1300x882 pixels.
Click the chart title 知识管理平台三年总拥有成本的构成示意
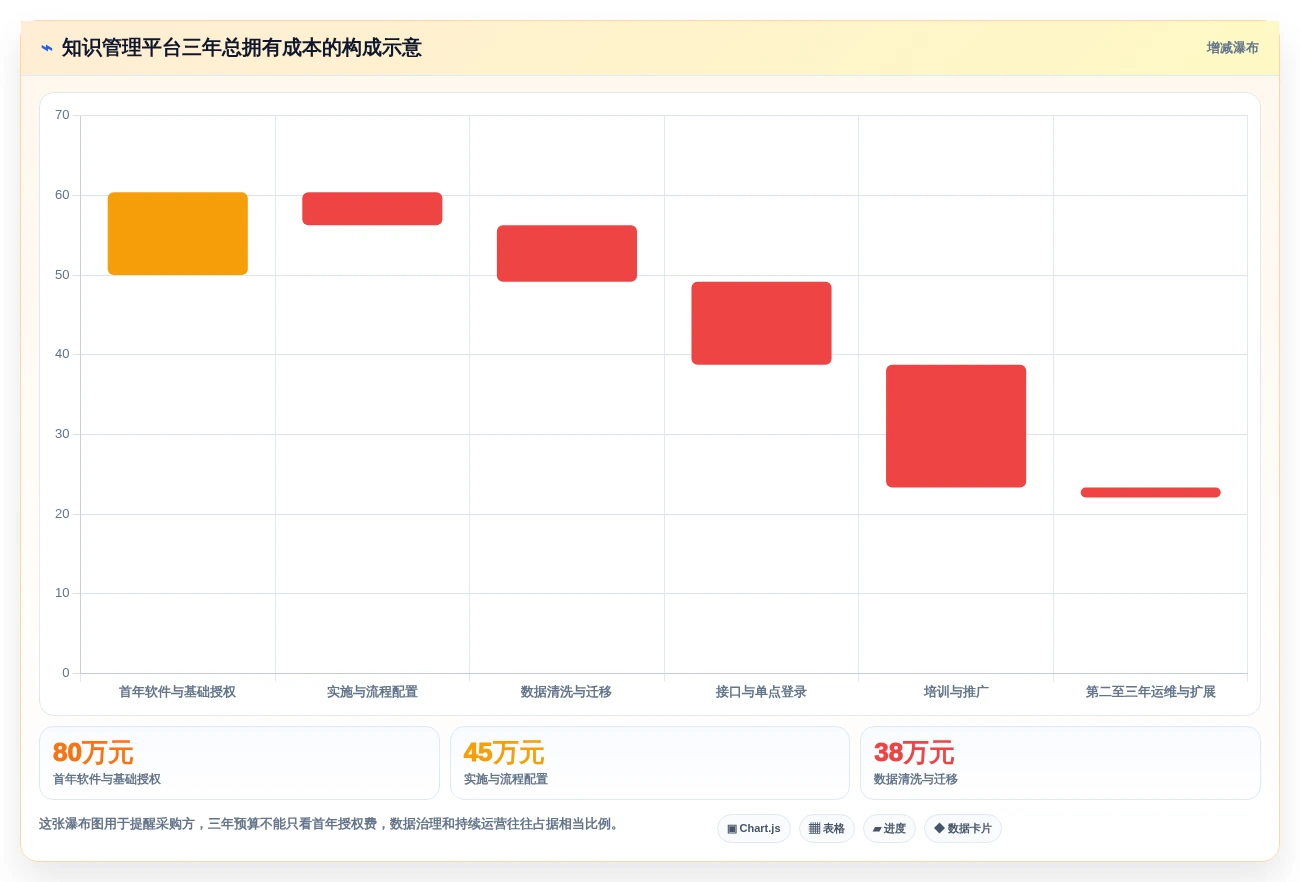(242, 48)
